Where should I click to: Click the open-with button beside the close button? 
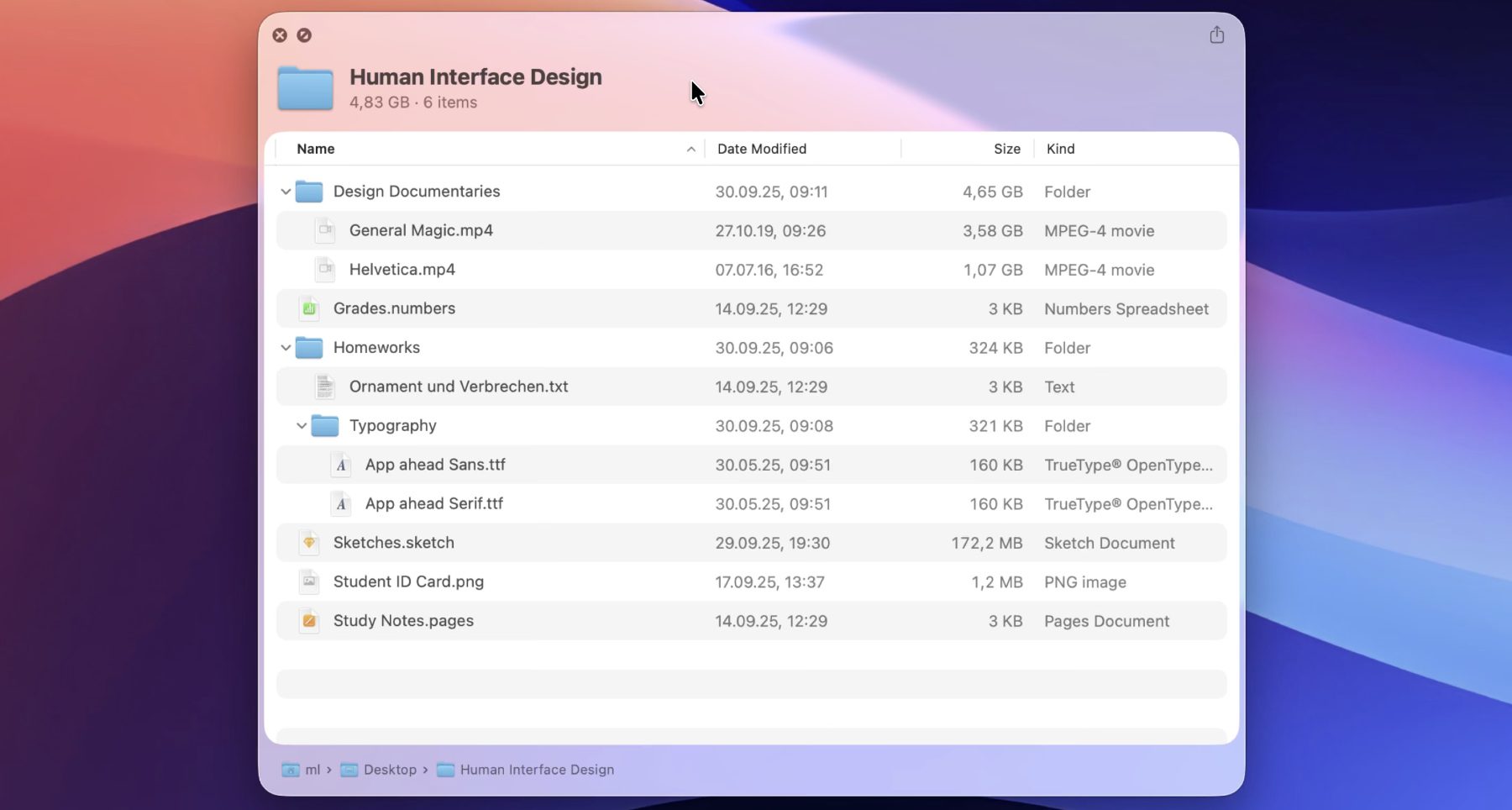[x=304, y=35]
